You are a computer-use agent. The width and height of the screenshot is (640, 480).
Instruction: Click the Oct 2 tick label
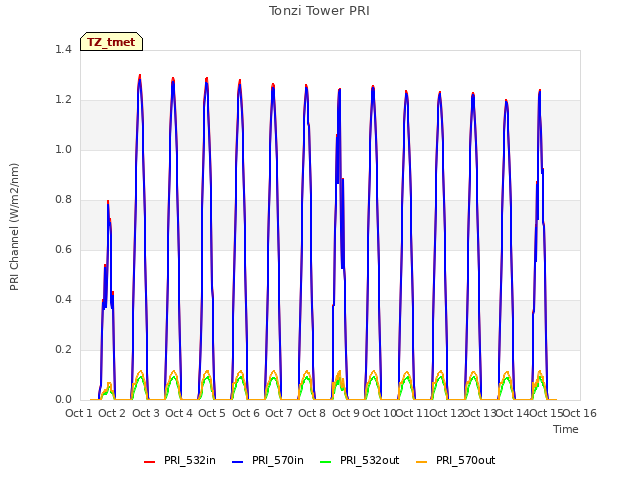[x=112, y=413]
